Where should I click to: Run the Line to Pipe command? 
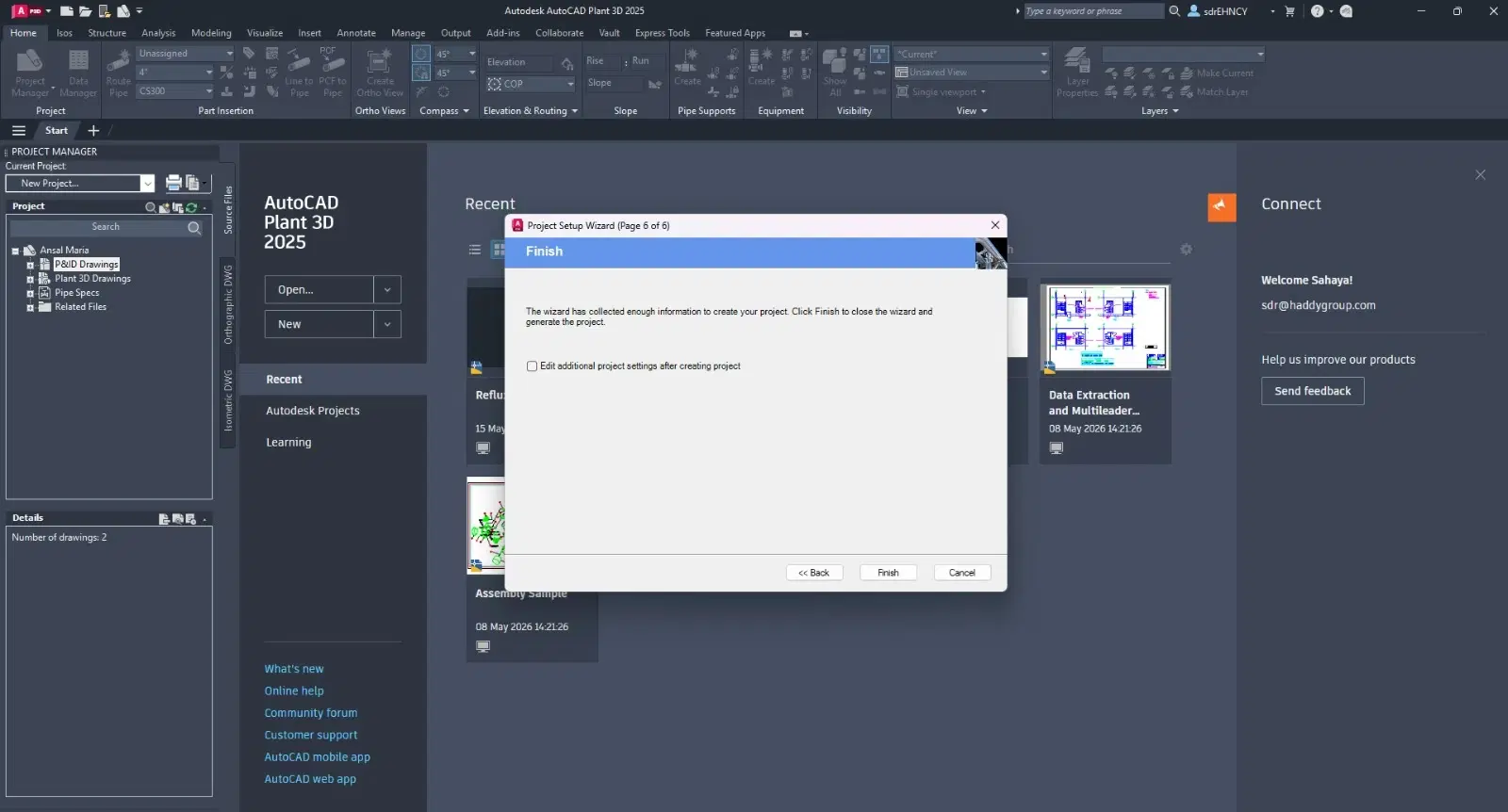[x=299, y=73]
